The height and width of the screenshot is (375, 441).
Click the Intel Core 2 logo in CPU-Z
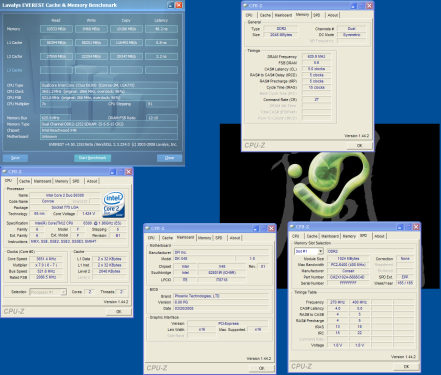click(114, 204)
